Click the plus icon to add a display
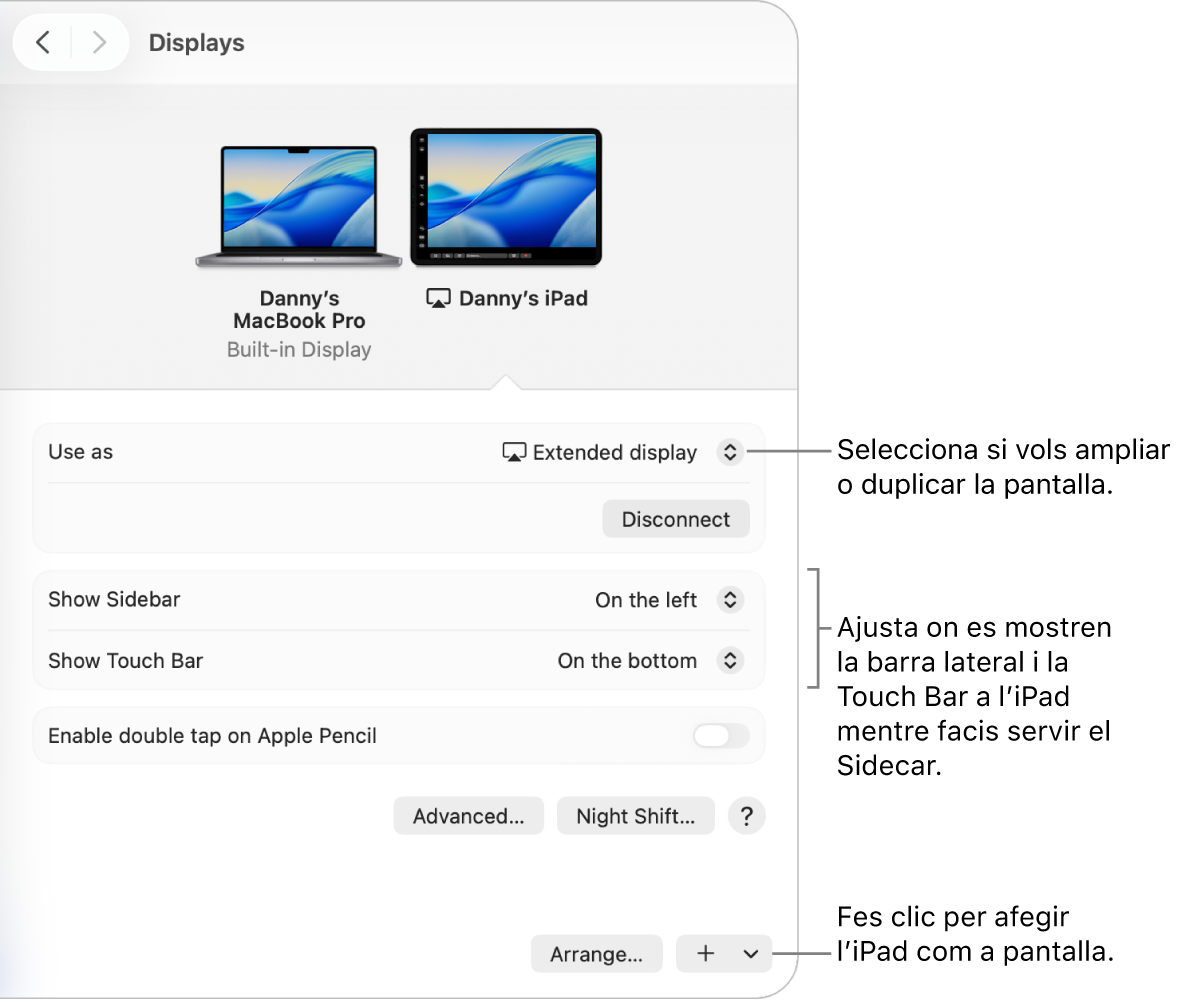The height and width of the screenshot is (1000, 1181). click(707, 954)
